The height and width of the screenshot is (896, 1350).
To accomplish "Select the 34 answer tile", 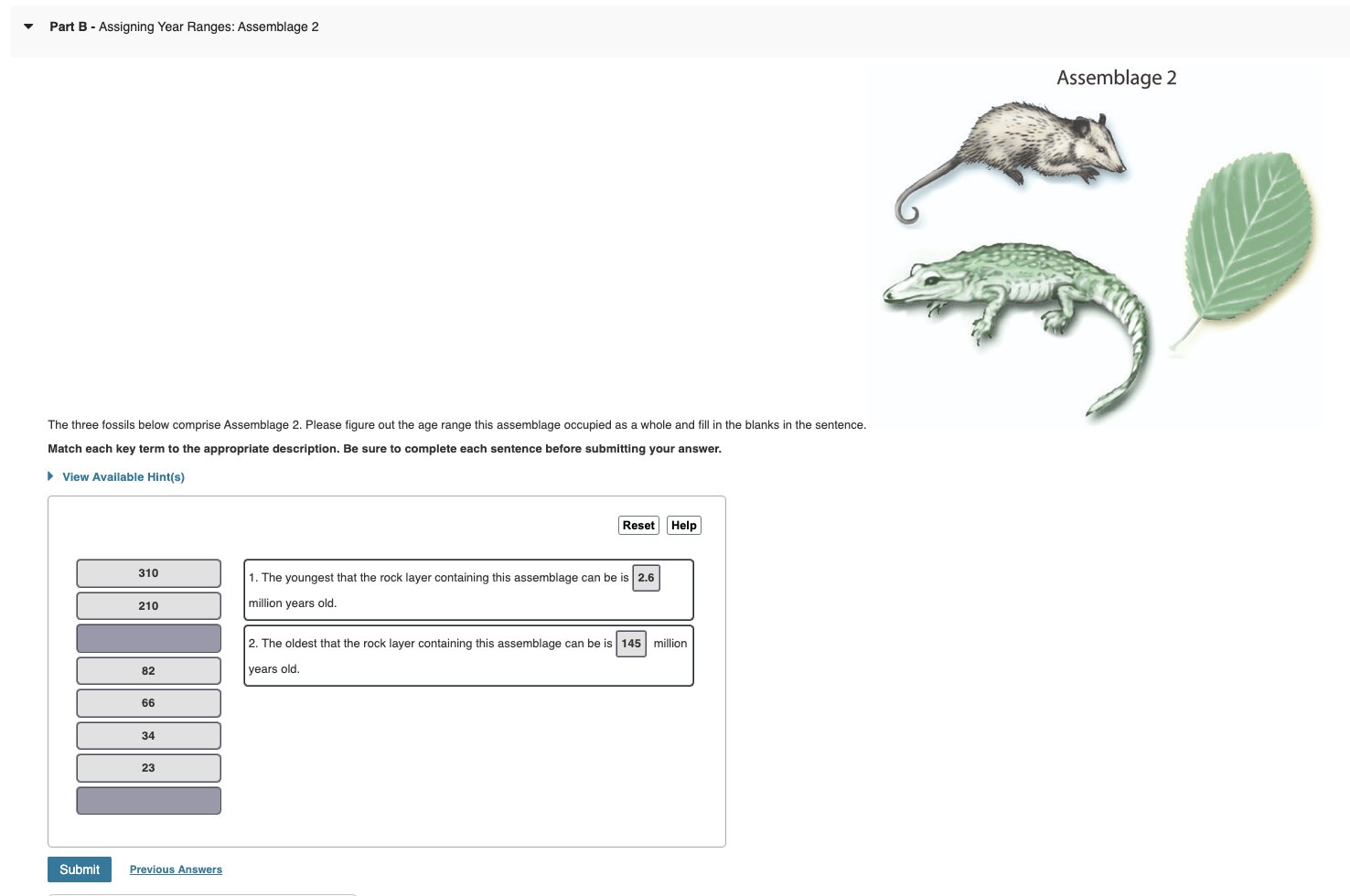I will coord(147,735).
